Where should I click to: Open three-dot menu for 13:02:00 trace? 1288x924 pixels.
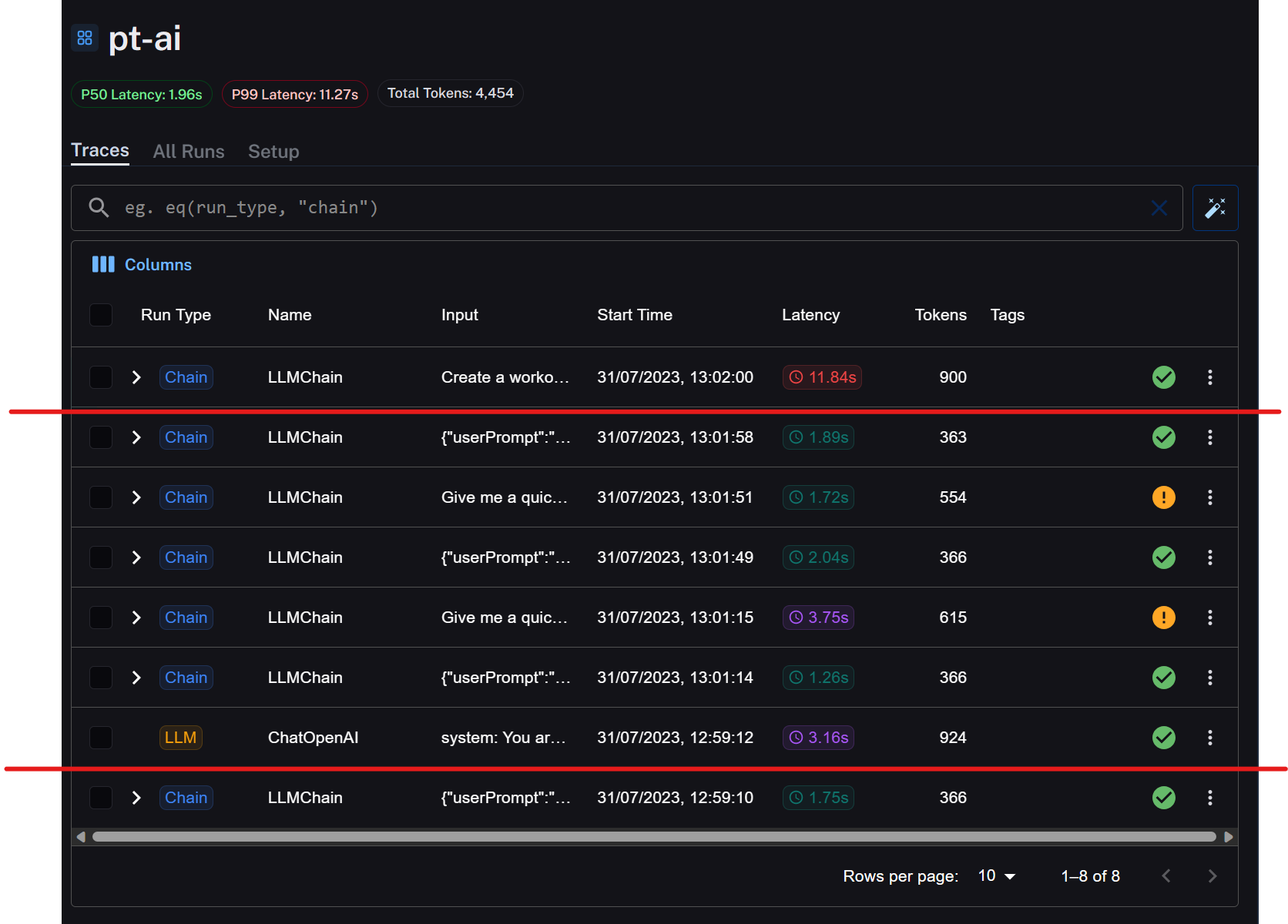(1209, 377)
